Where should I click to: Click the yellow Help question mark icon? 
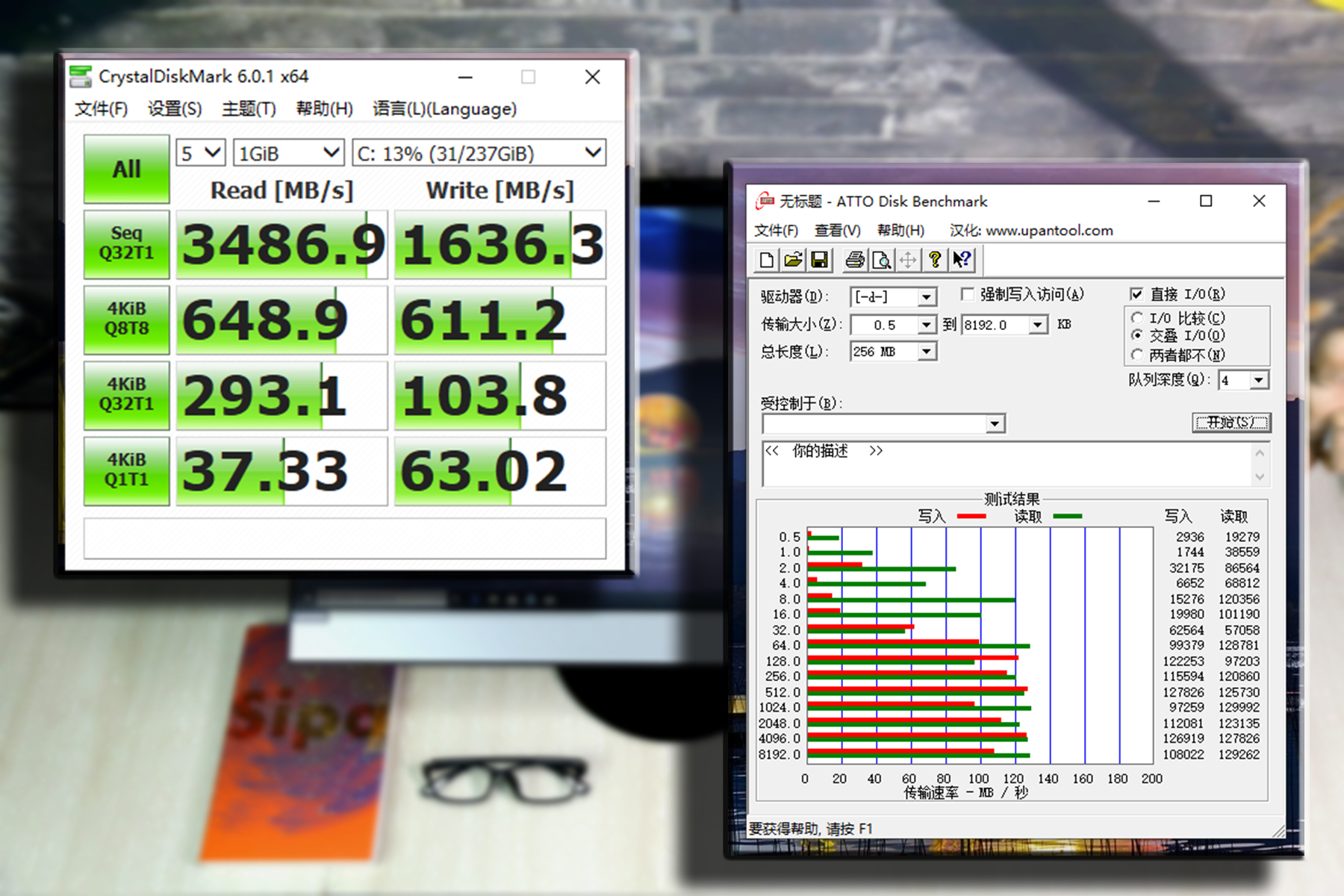[934, 260]
